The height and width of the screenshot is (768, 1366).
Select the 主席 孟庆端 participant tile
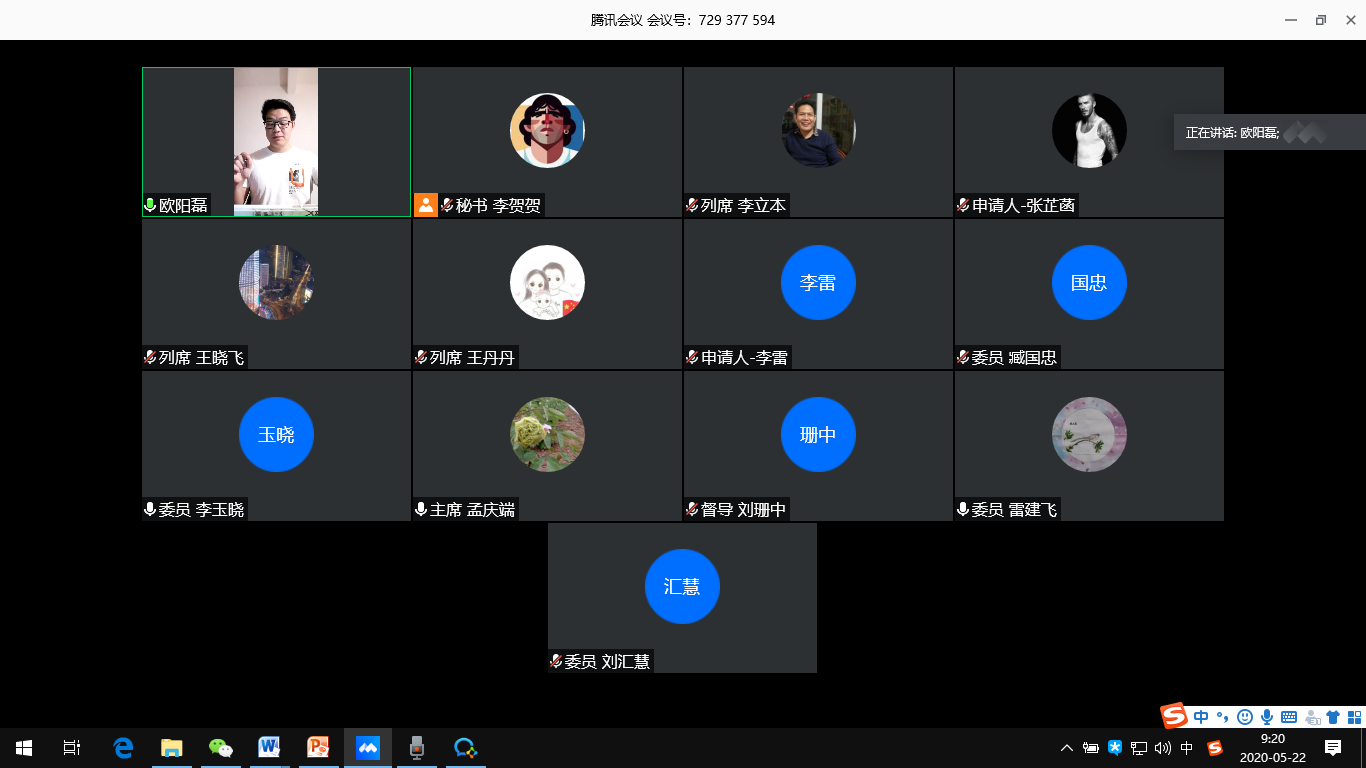tap(547, 446)
